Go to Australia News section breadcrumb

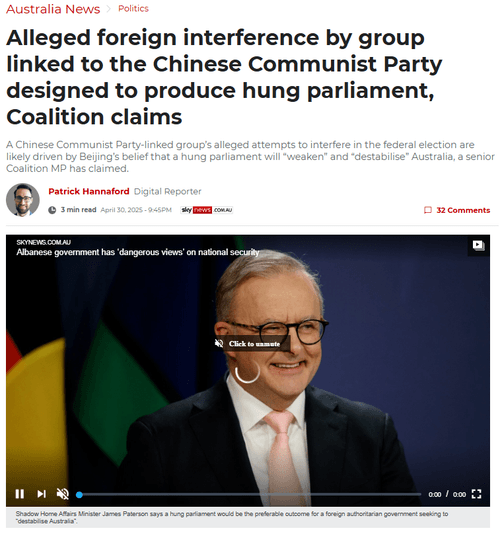[x=53, y=9]
